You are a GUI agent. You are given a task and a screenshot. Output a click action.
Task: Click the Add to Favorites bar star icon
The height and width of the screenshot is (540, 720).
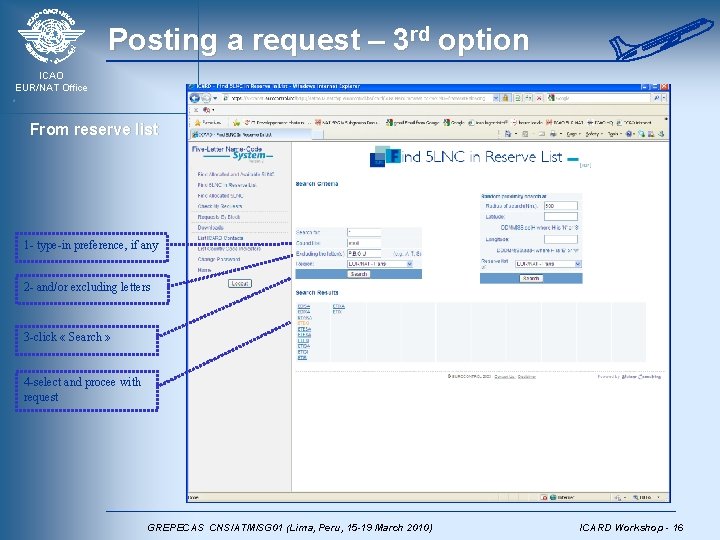tap(236, 123)
